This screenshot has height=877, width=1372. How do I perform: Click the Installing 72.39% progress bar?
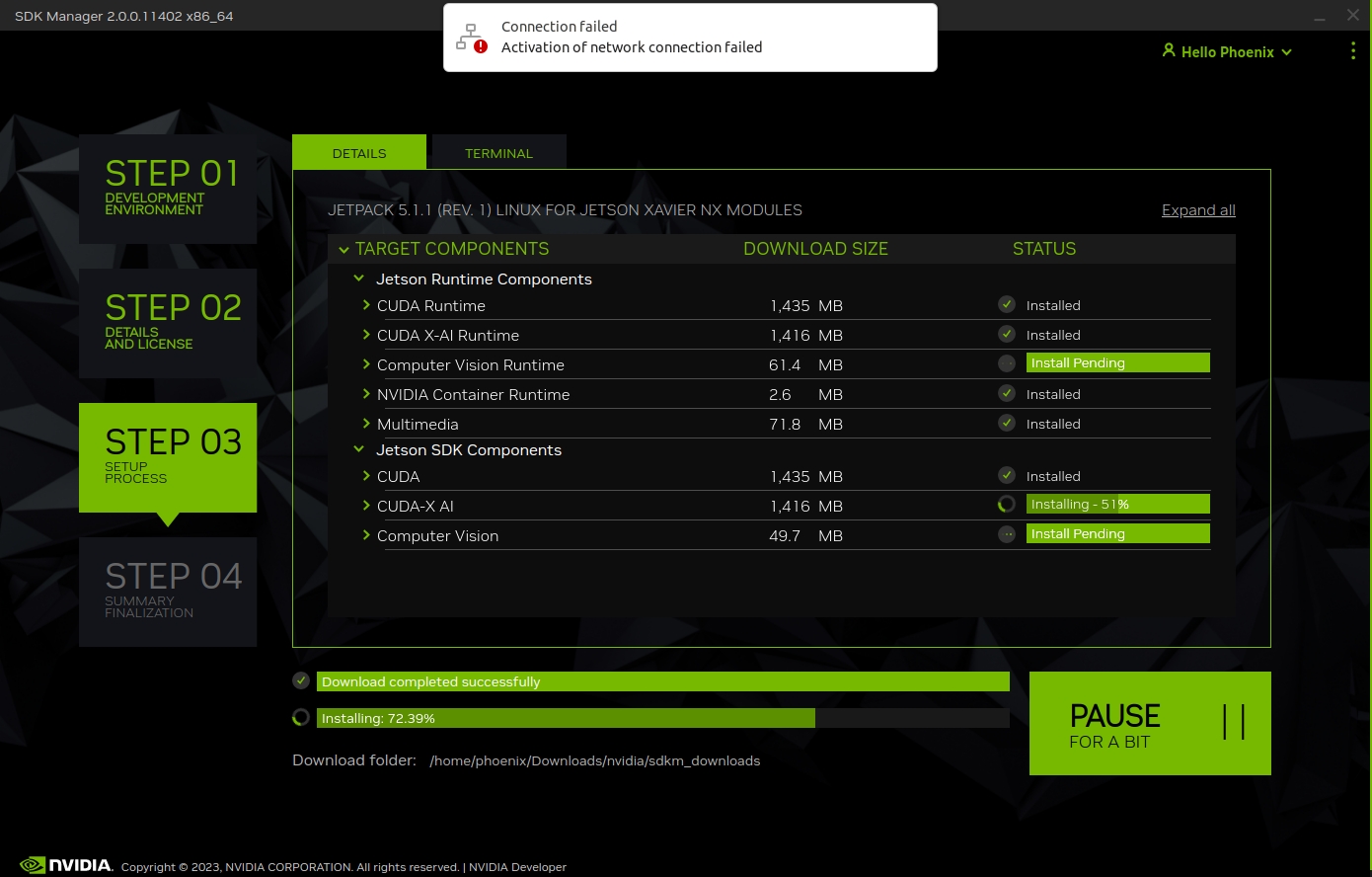662,718
